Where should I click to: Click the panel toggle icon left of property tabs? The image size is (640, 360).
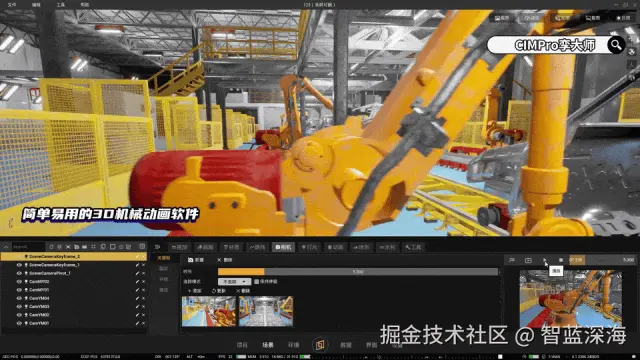click(157, 247)
